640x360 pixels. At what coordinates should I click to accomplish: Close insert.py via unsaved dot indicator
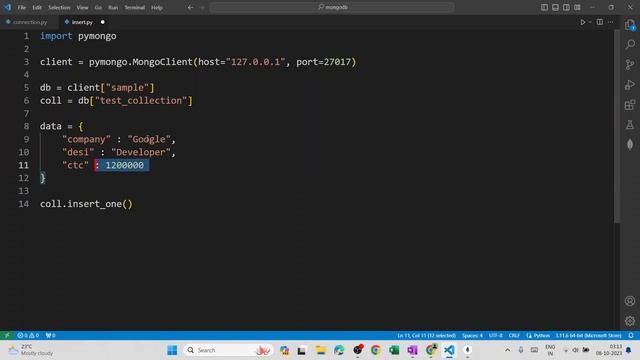[x=102, y=22]
